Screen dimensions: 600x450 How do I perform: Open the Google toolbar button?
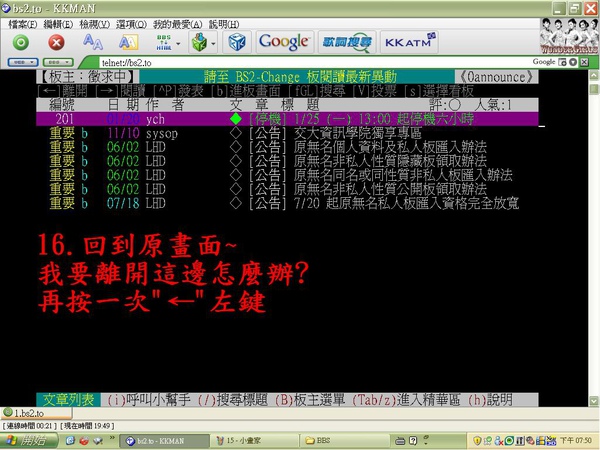[x=284, y=42]
